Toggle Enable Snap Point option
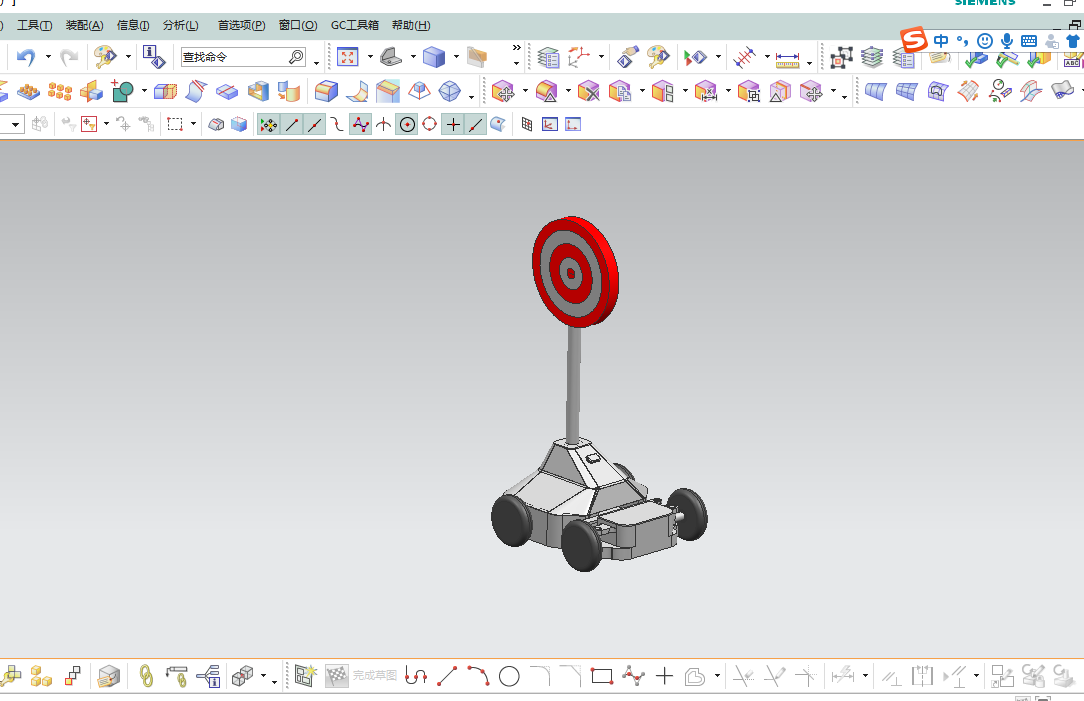Image resolution: width=1084 pixels, height=701 pixels. (268, 124)
